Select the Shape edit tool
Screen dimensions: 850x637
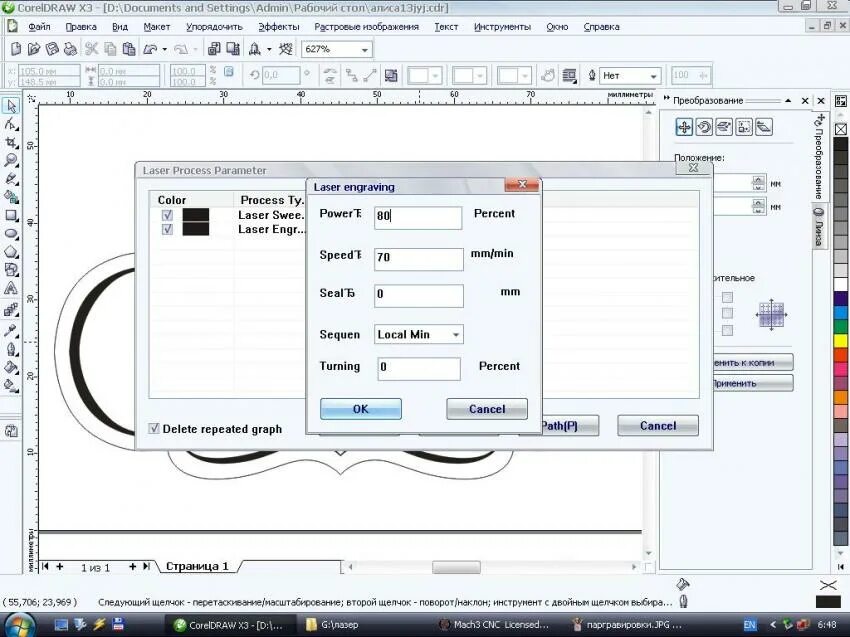tap(11, 125)
